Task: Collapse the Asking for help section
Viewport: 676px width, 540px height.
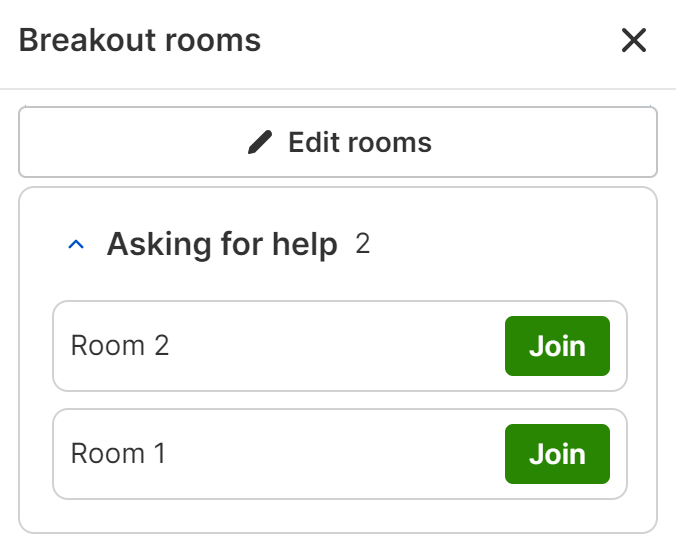Action: pos(76,244)
